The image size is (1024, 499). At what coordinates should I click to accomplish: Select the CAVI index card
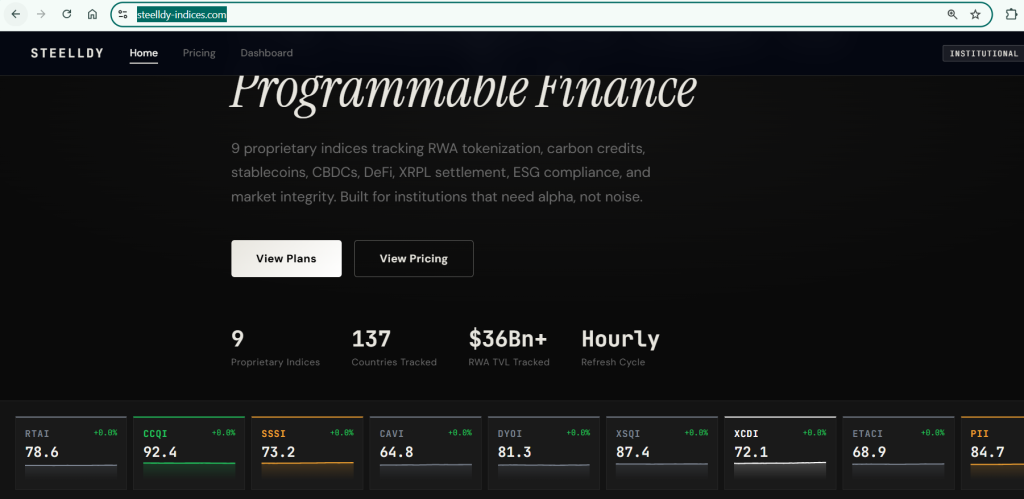425,453
